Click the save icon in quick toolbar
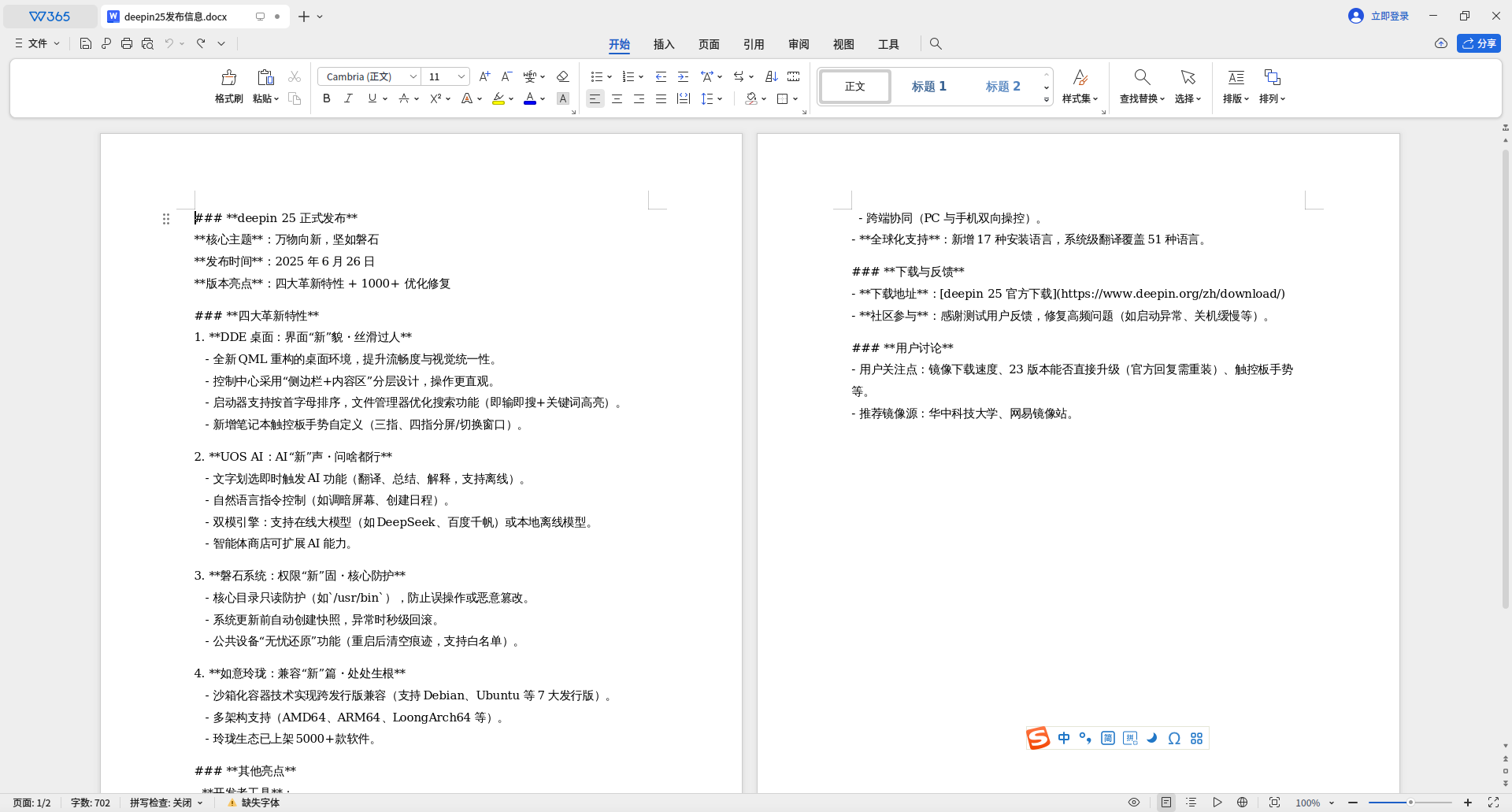 point(86,43)
